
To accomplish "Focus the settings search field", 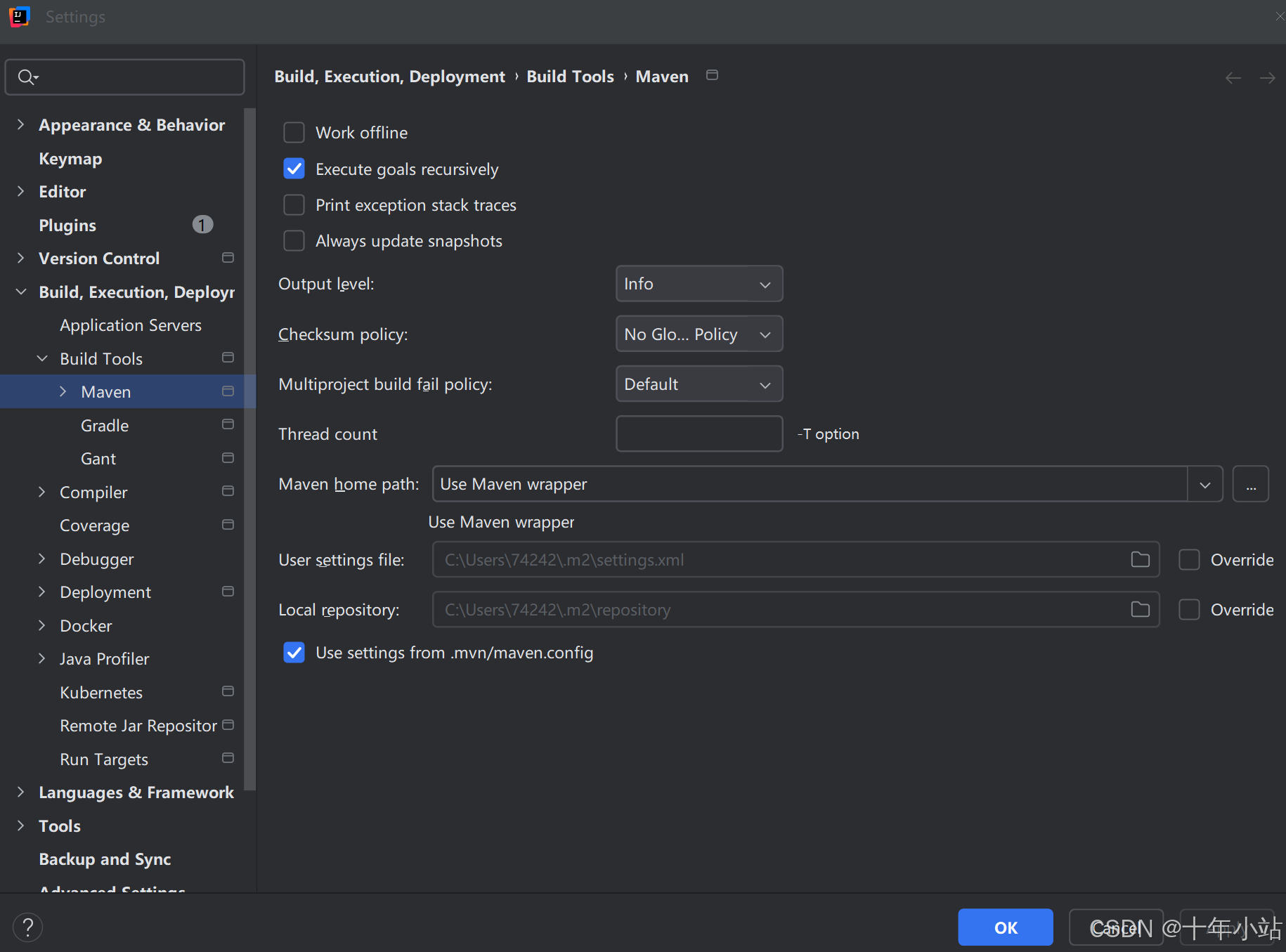I will (125, 77).
